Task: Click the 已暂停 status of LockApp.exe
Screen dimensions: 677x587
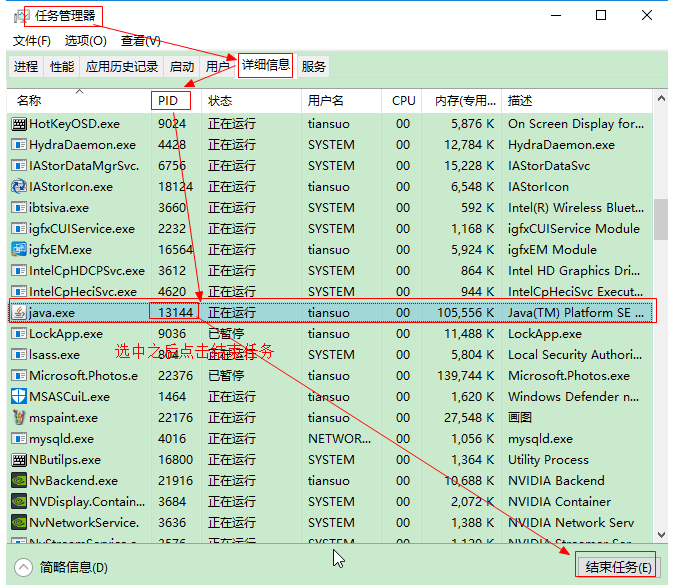Action: pos(226,334)
